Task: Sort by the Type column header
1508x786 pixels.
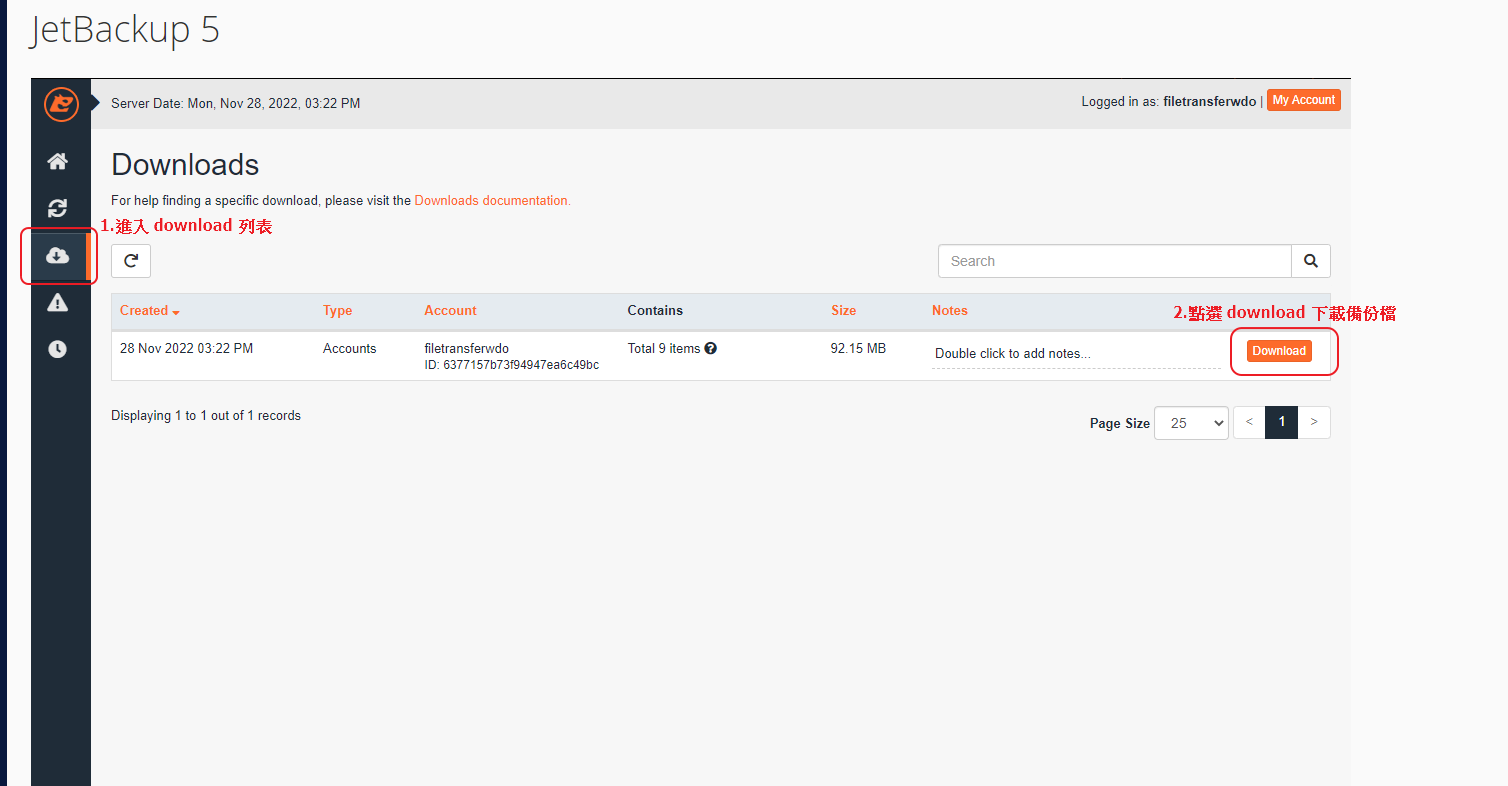Action: (x=337, y=311)
